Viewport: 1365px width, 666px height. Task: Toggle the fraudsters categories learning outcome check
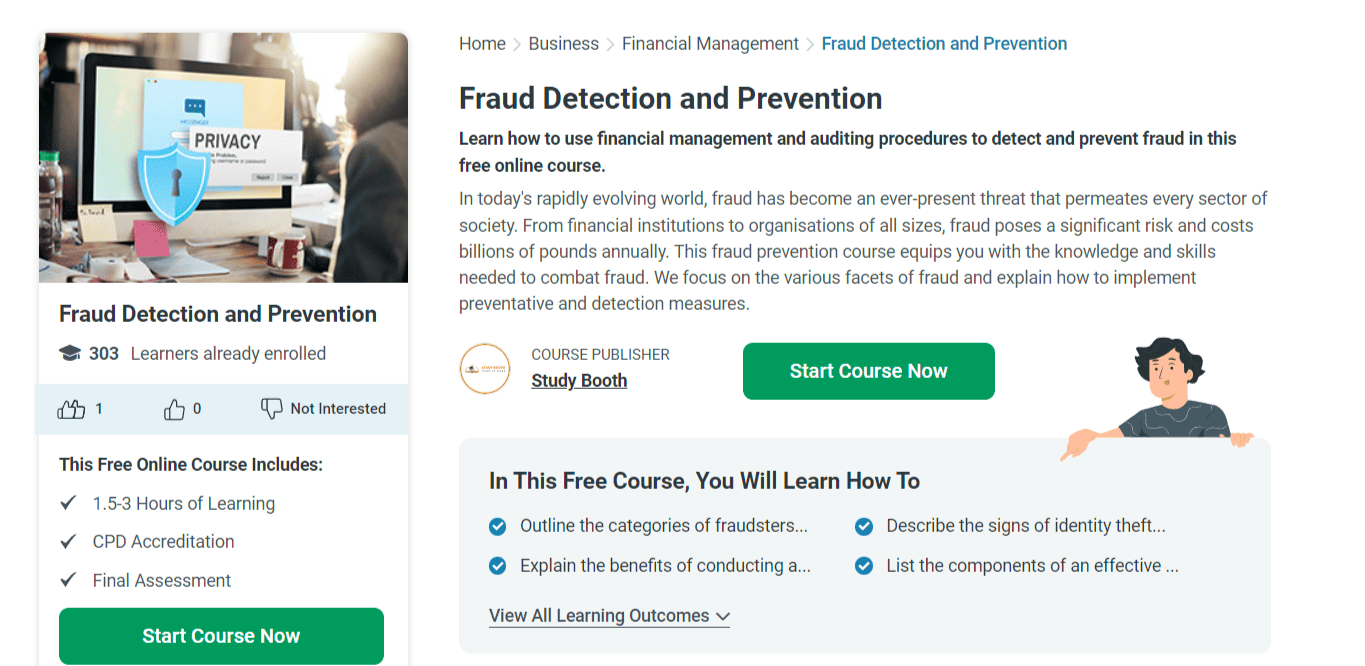(497, 525)
